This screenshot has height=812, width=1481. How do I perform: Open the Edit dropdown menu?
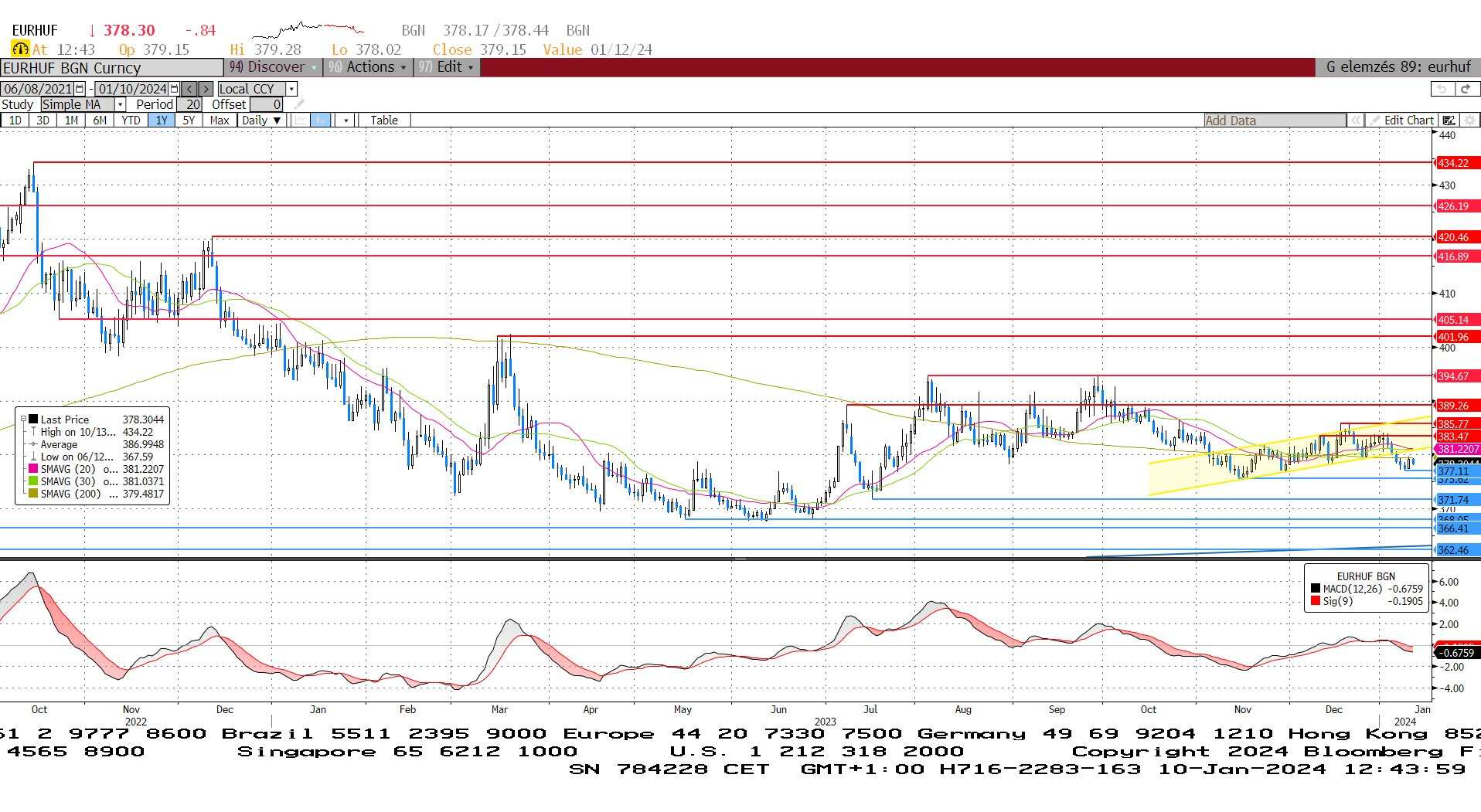pyautogui.click(x=447, y=67)
